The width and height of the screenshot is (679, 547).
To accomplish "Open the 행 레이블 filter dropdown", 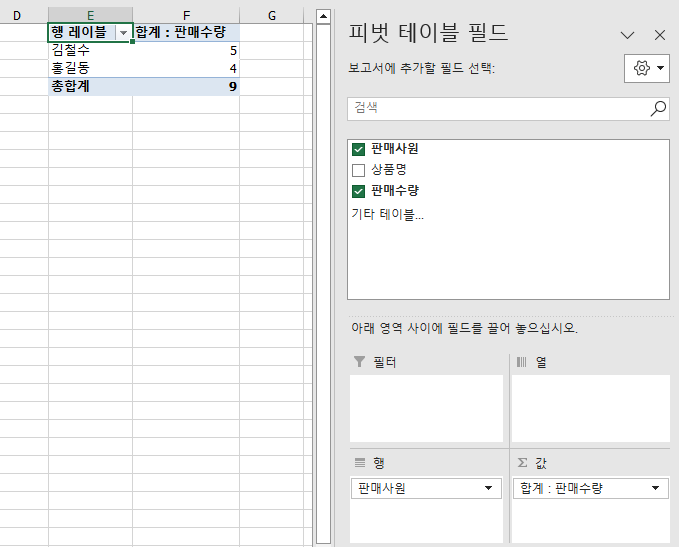I will (x=123, y=32).
